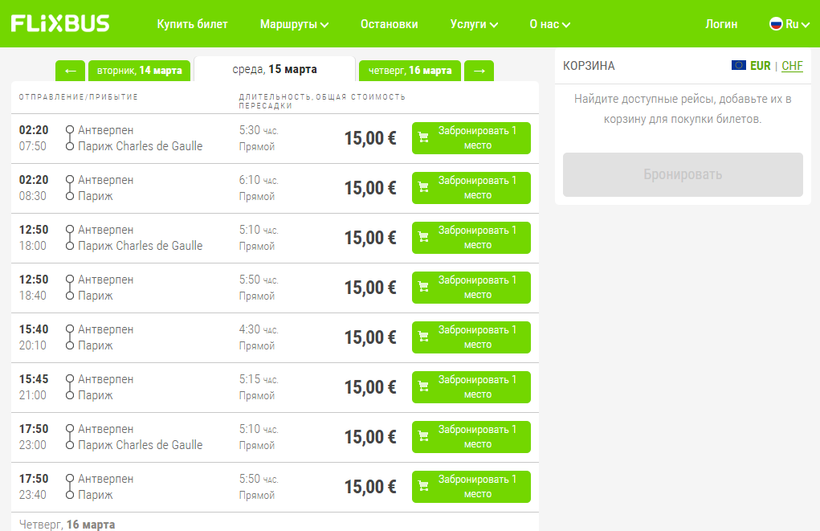Image resolution: width=820 pixels, height=531 pixels.
Task: Select EUR as currency
Action: click(760, 66)
